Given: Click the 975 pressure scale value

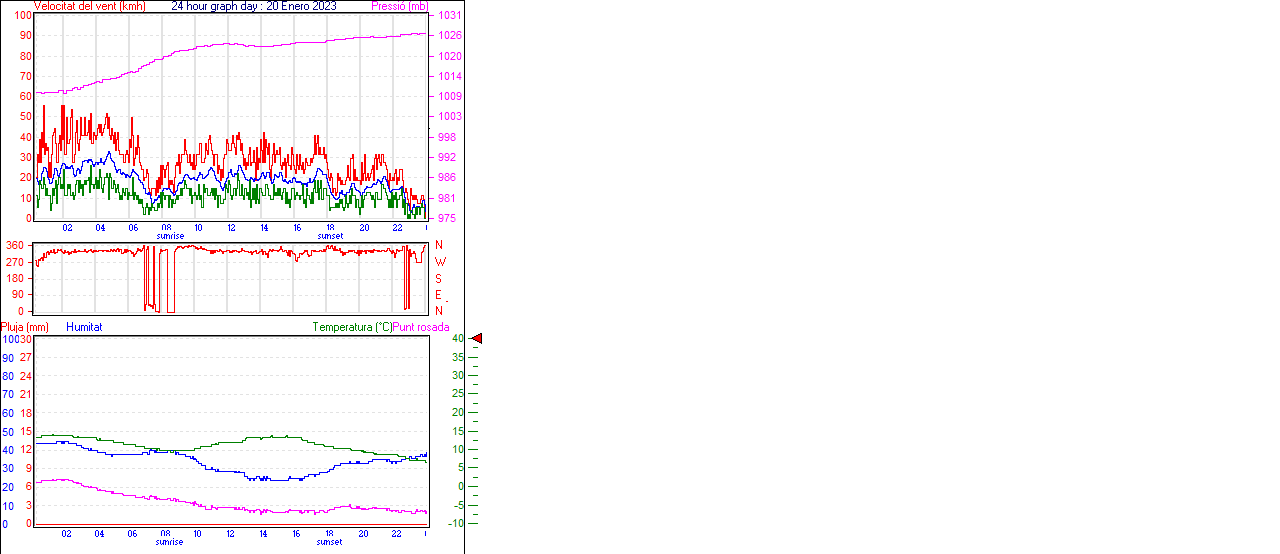Looking at the screenshot, I should [448, 218].
